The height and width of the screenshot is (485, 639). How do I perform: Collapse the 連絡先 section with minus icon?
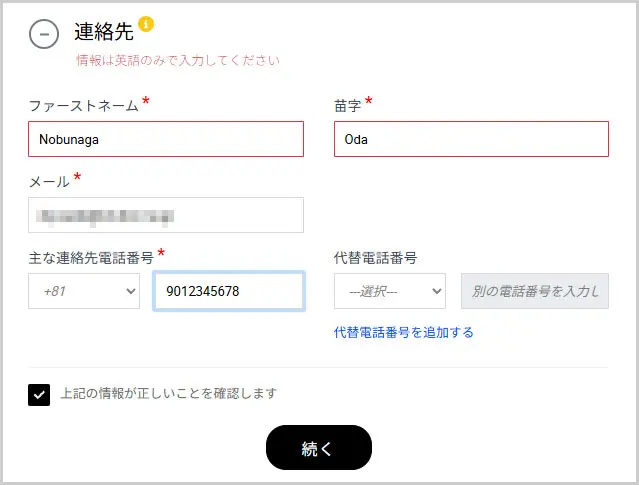point(44,33)
